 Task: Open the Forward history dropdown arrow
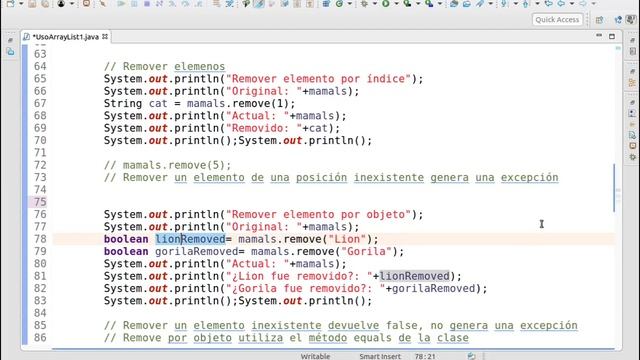tap(593, 4)
